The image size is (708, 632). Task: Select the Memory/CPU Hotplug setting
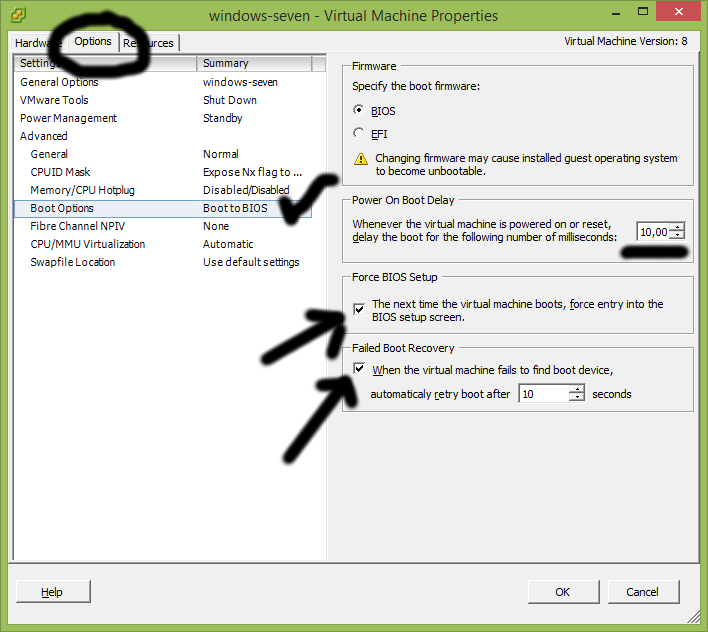pos(82,191)
